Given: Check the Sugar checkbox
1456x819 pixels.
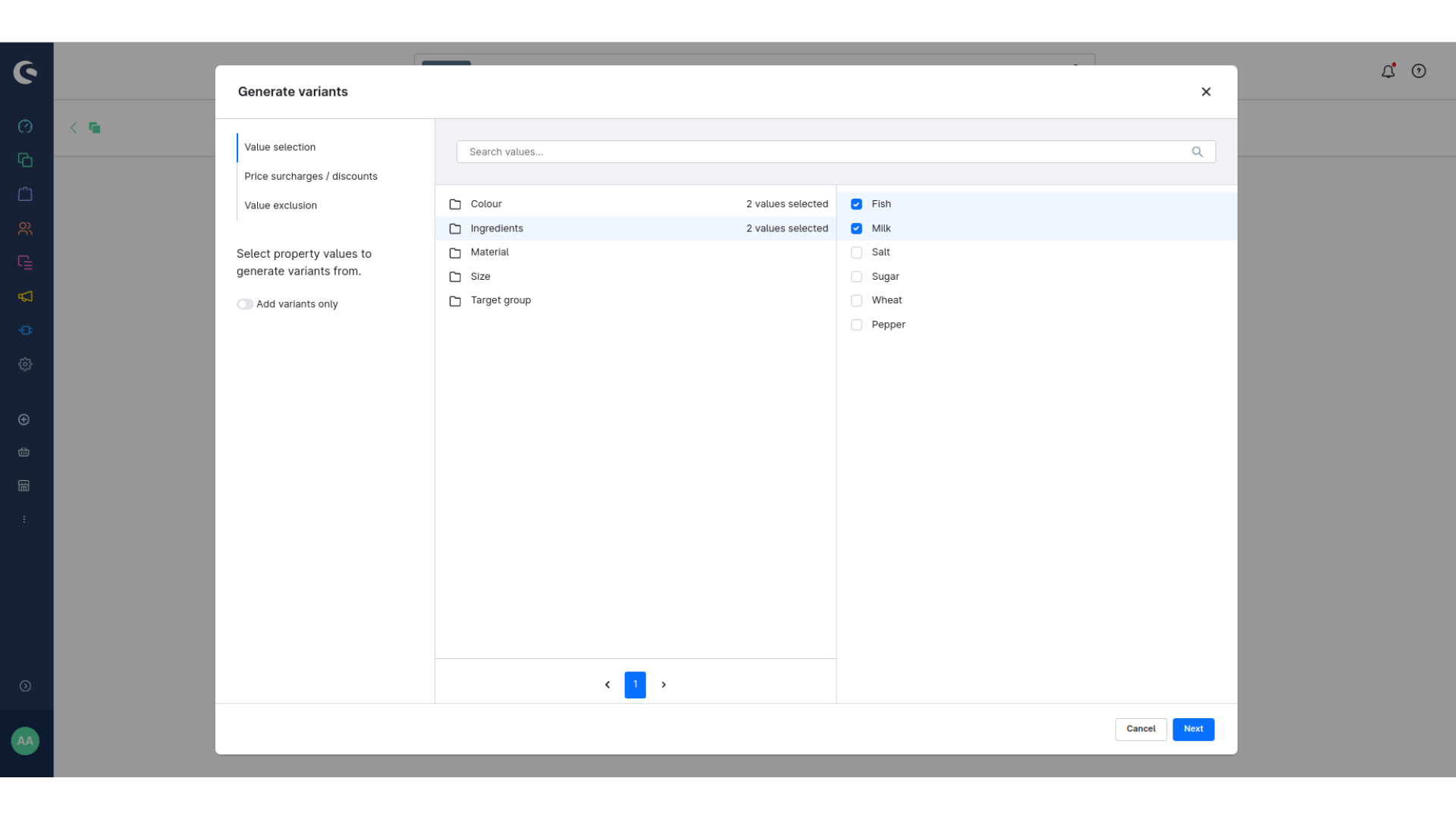Looking at the screenshot, I should [x=856, y=277].
